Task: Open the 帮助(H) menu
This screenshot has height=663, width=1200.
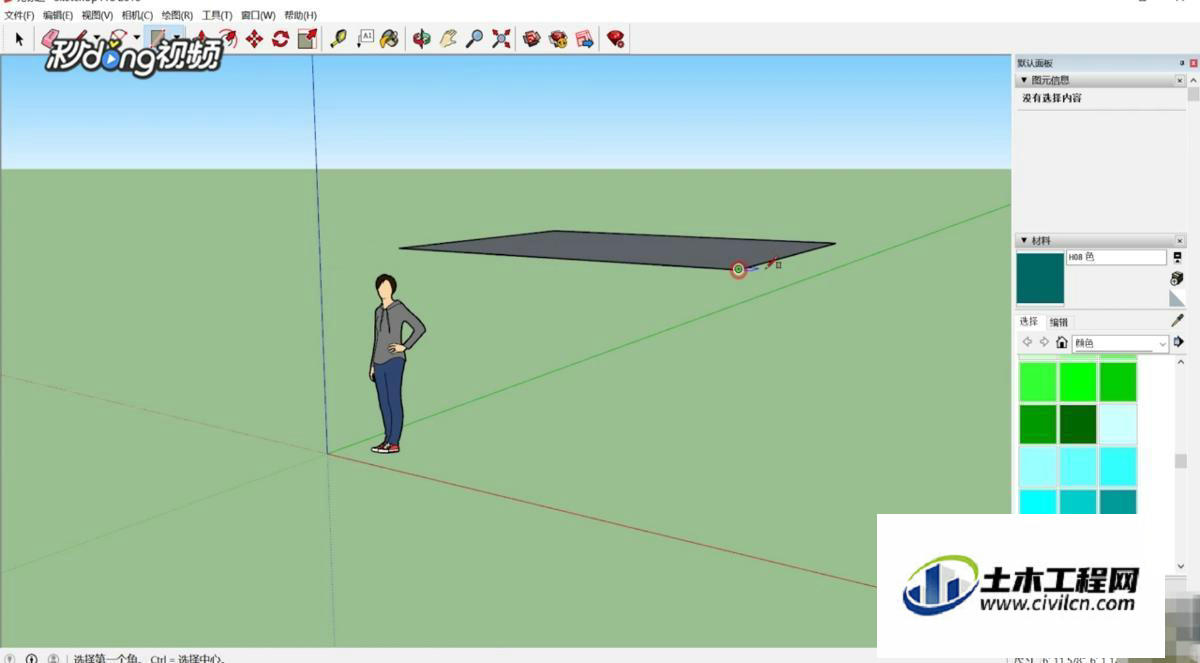Action: (300, 16)
